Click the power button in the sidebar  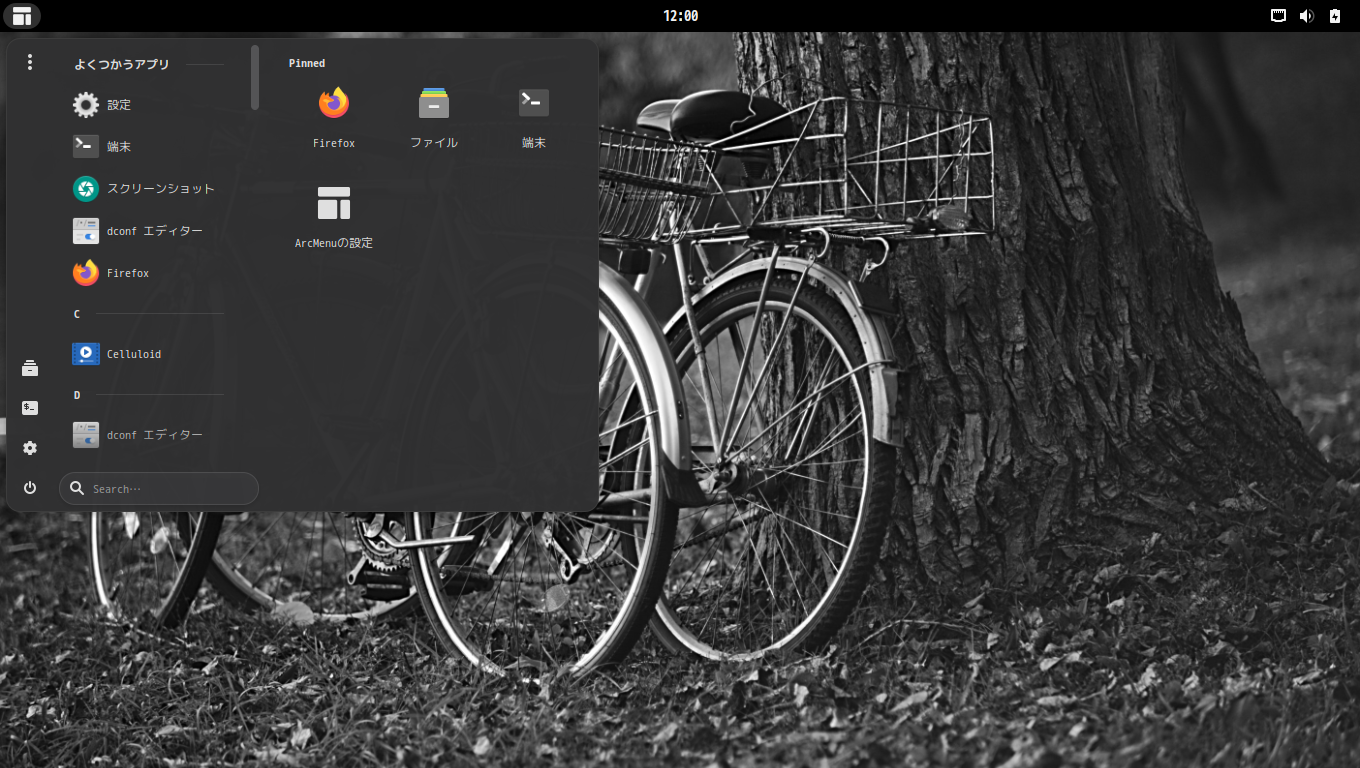[x=30, y=488]
